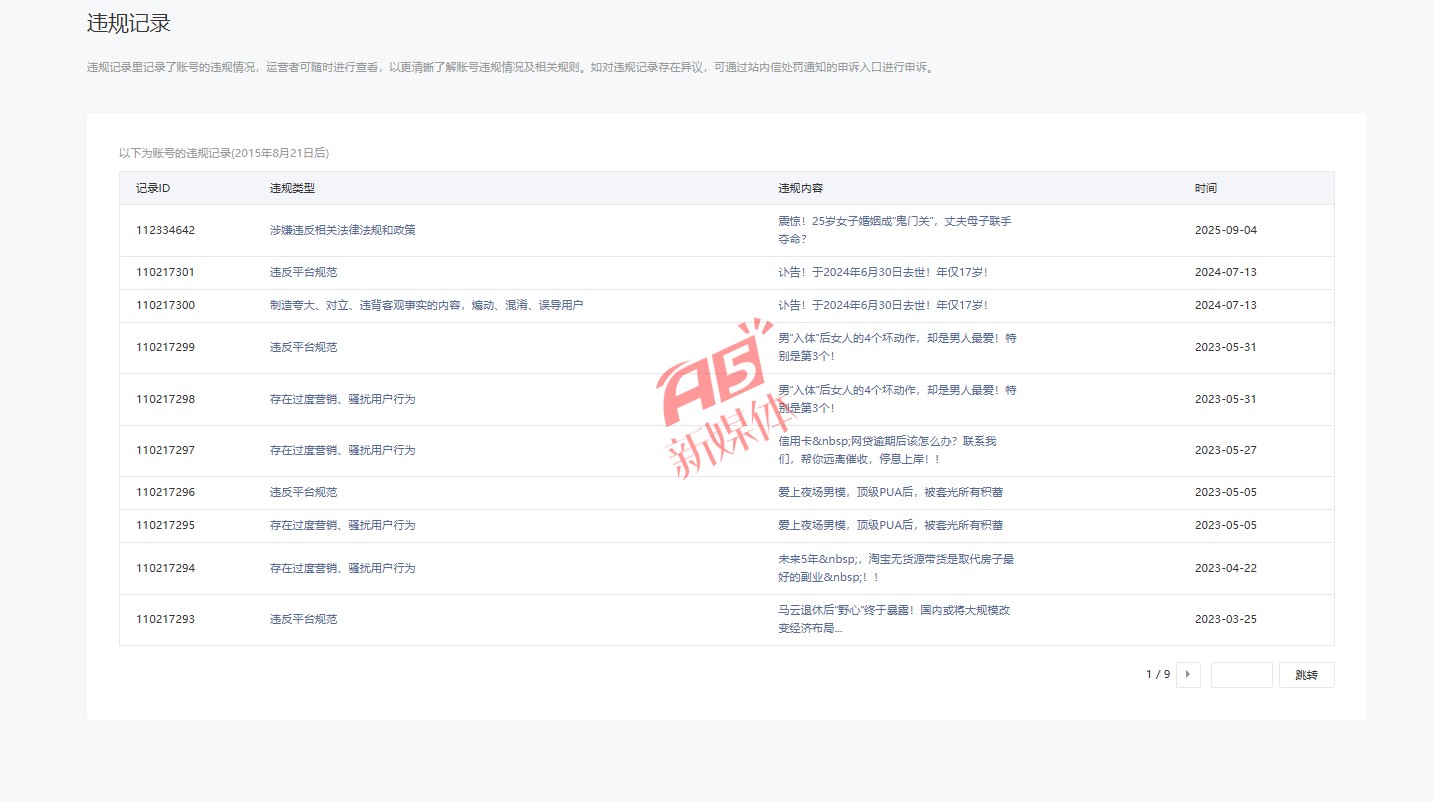Click the 违规记录 page heading
Viewport: 1433px width, 802px height.
coord(128,24)
